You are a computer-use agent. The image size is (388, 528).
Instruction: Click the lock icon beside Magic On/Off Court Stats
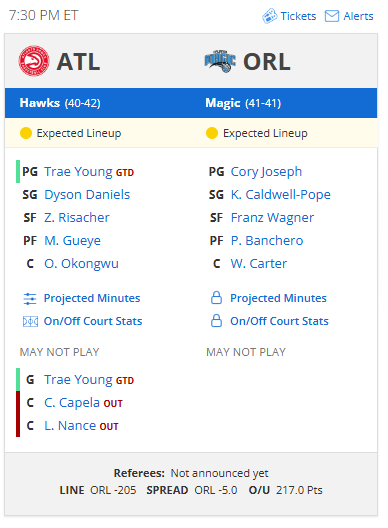click(216, 321)
